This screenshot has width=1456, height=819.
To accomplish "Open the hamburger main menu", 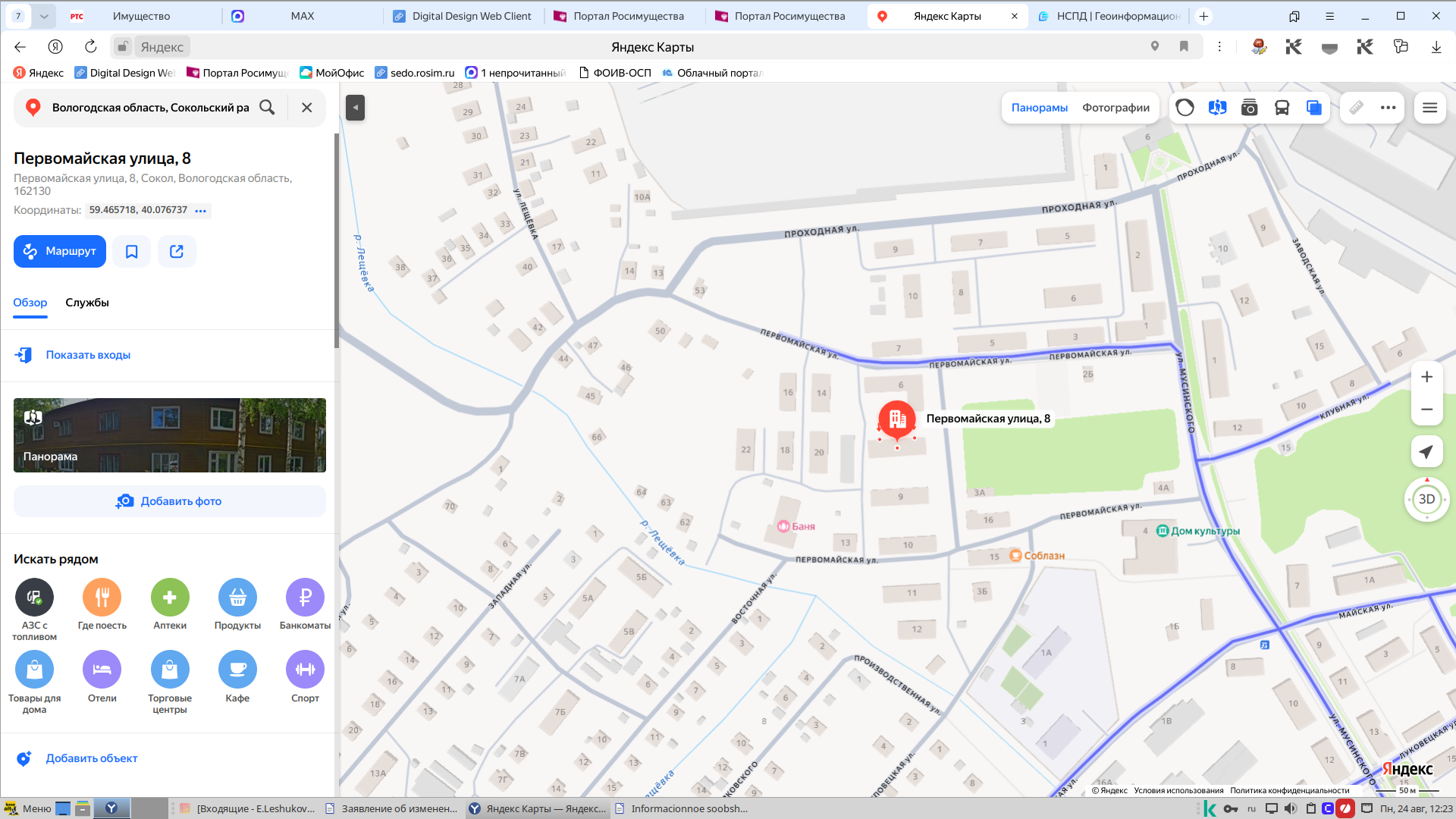I will click(1430, 108).
